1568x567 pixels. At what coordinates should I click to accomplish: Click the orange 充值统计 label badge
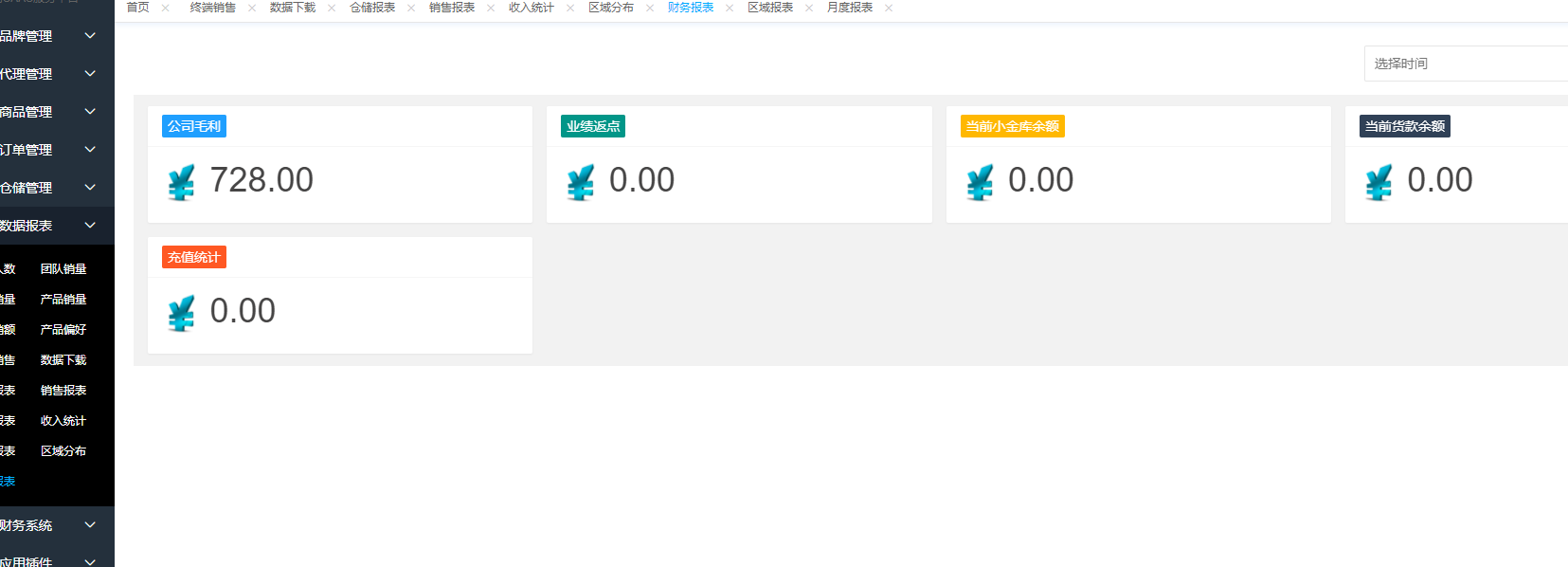[x=193, y=257]
